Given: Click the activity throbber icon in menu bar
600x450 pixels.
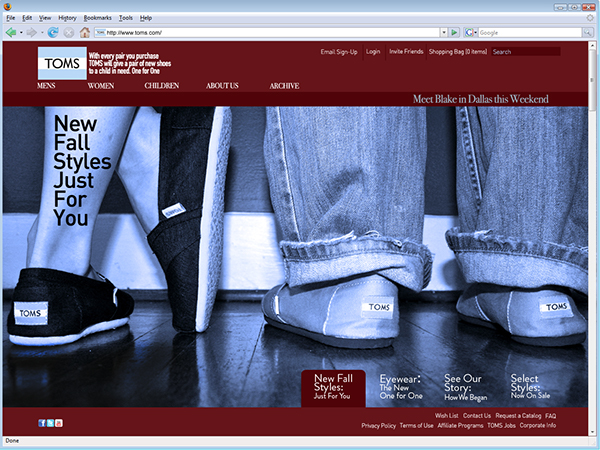Looking at the screenshot, I should [591, 18].
